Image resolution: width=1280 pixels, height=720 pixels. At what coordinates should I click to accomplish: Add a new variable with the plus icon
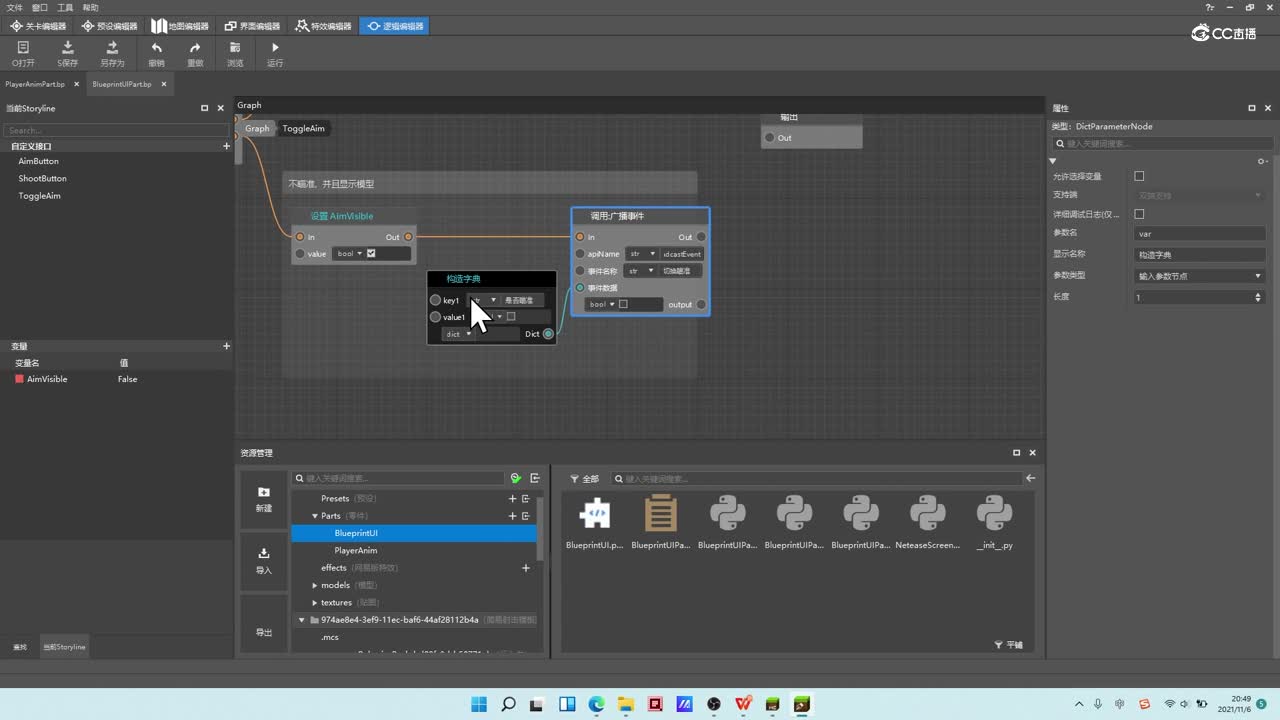226,346
